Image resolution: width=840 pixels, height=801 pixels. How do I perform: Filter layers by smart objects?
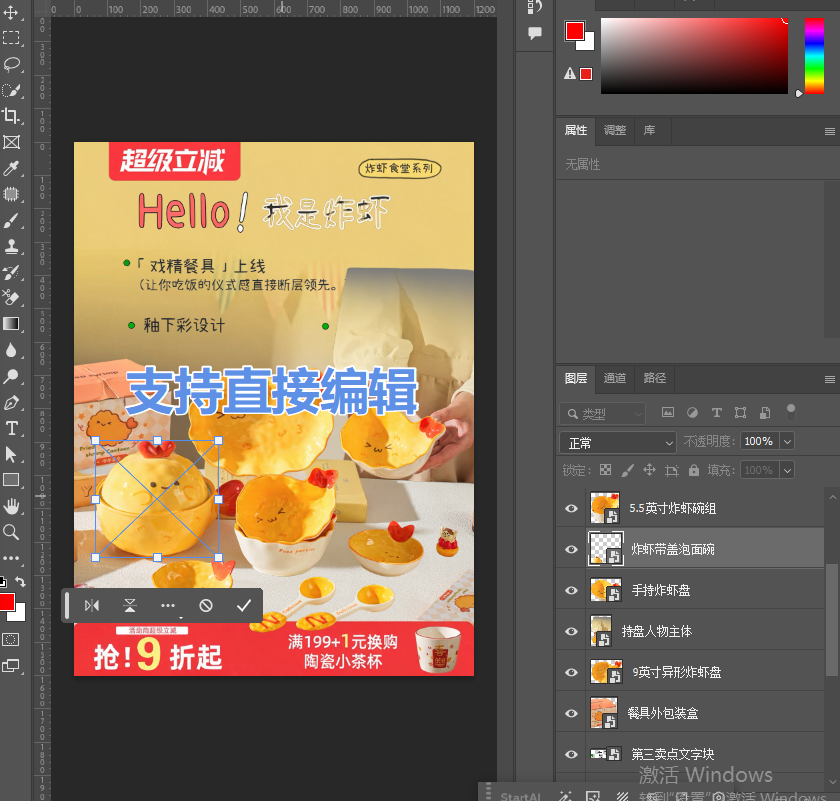(765, 412)
